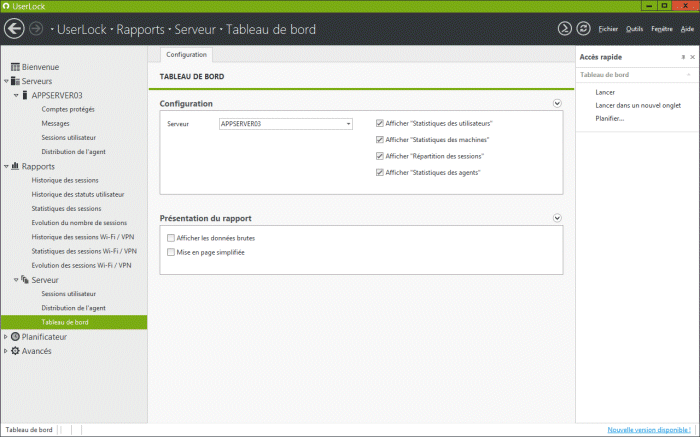700x437 pixels.
Task: Click the Avancés gear icon
Action: pyautogui.click(x=15, y=351)
